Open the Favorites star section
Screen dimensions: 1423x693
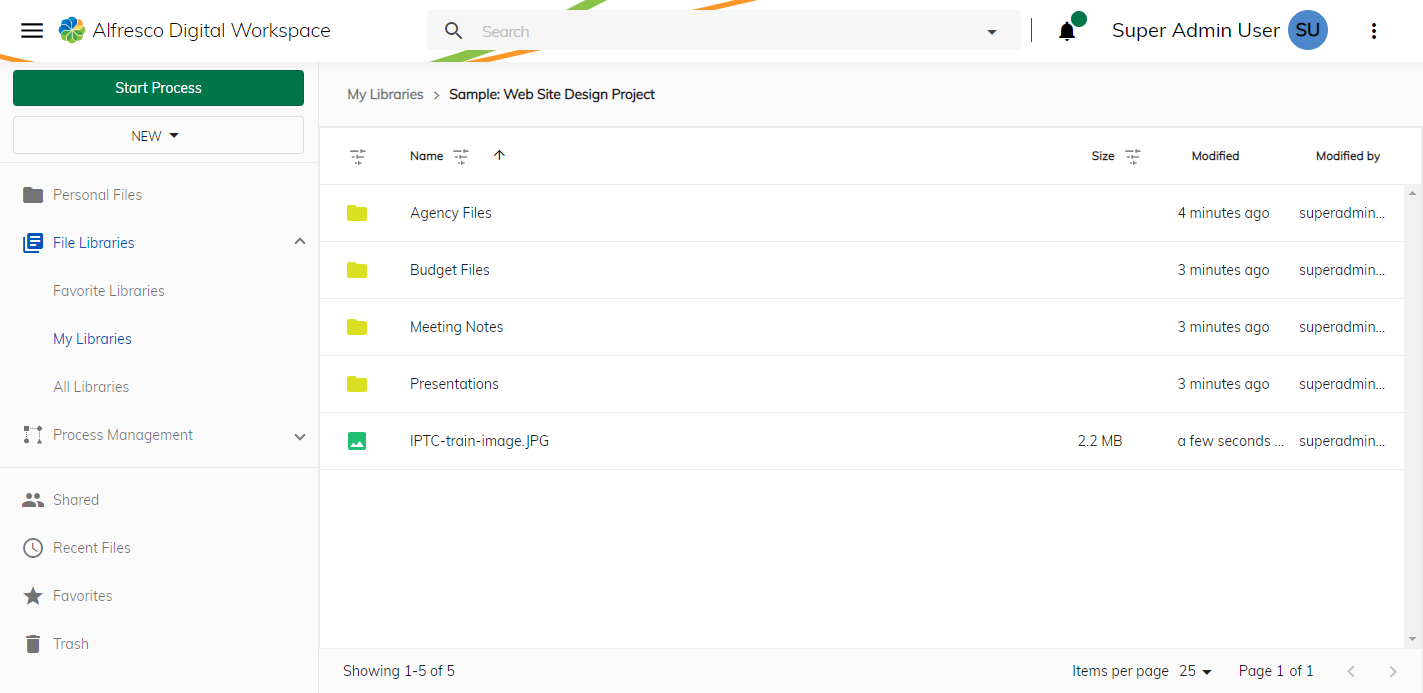point(81,595)
